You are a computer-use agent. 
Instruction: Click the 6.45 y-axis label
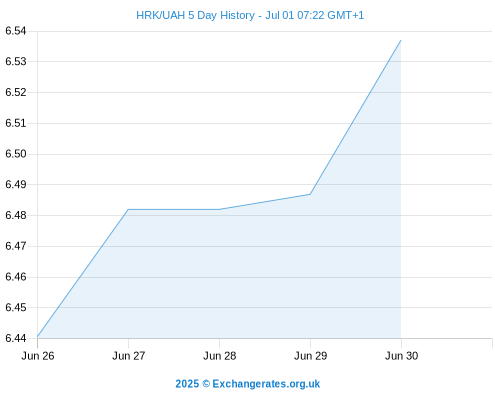(x=16, y=307)
